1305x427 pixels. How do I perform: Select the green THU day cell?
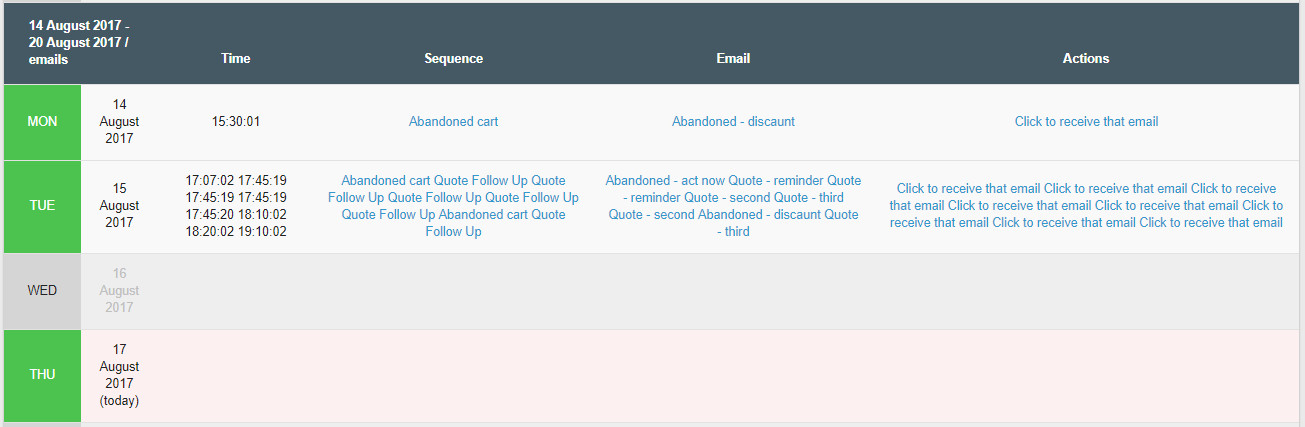[42, 375]
